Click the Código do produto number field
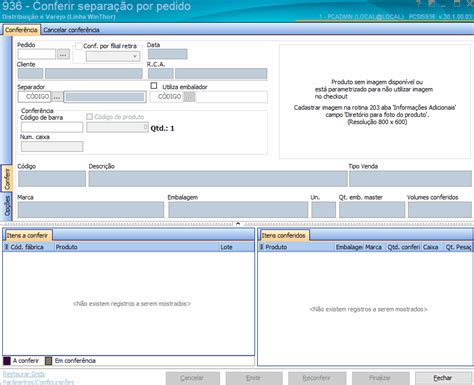The width and height of the screenshot is (474, 385). (x=117, y=127)
